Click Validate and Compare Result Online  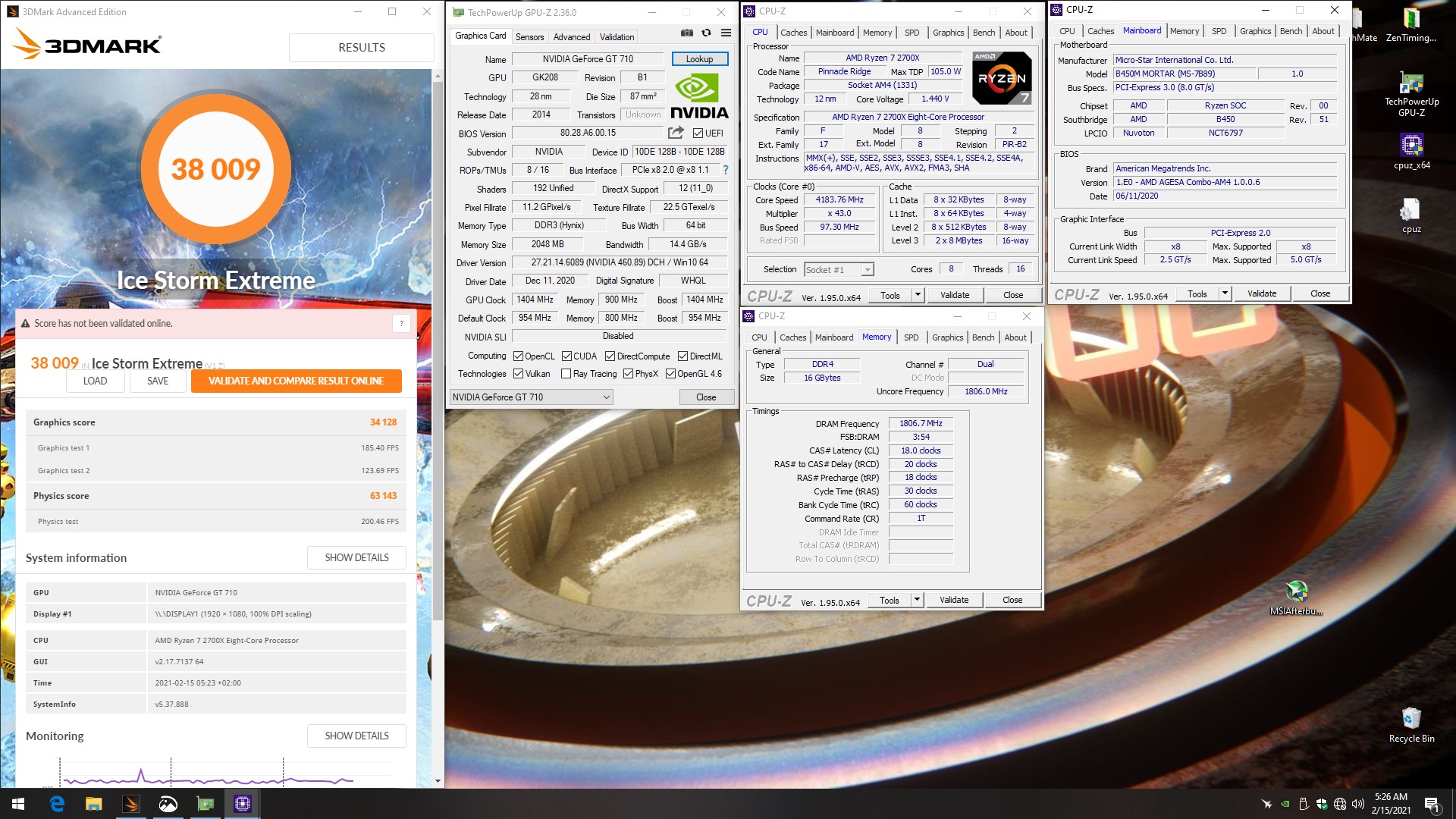pyautogui.click(x=296, y=381)
